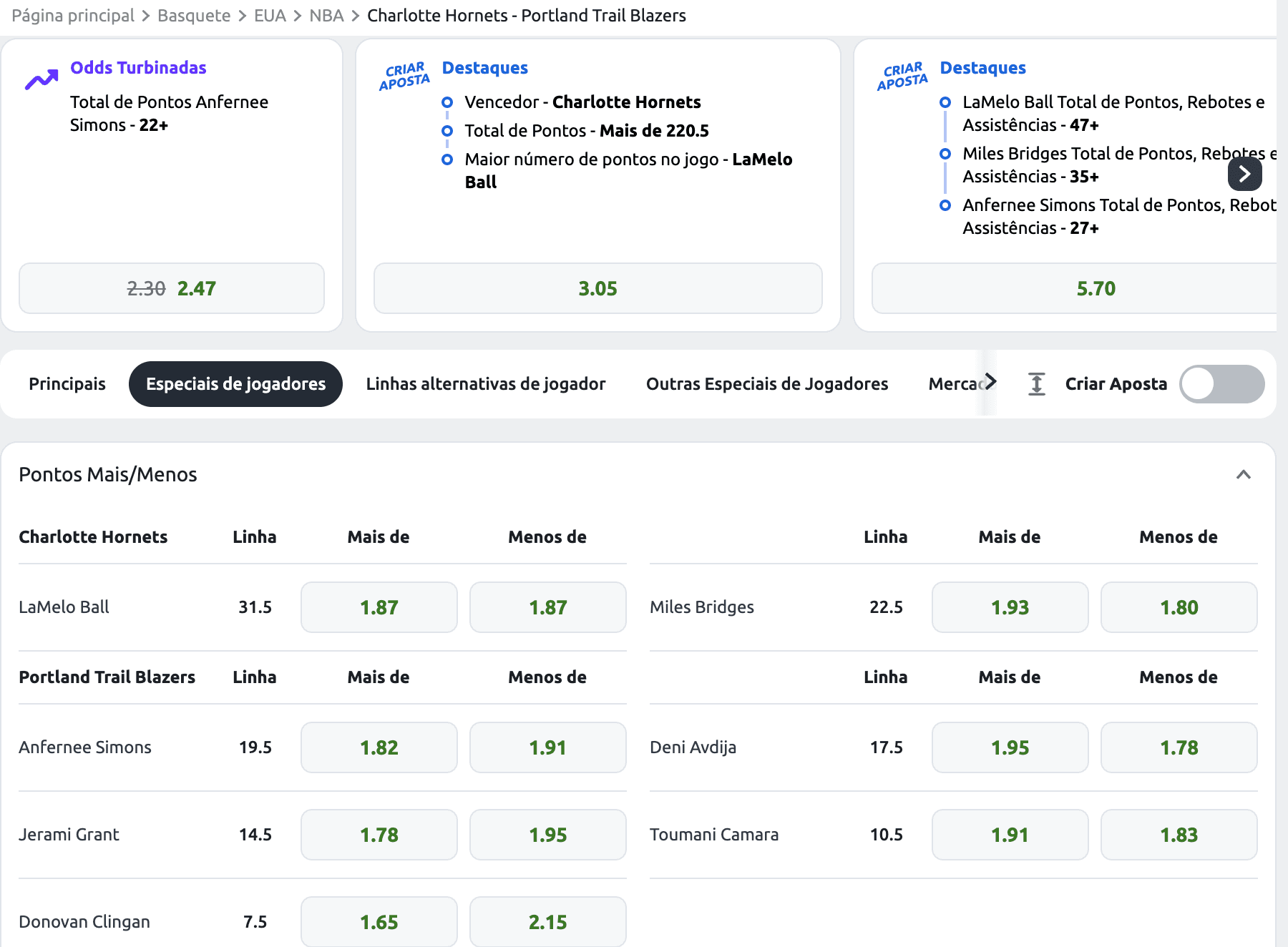The height and width of the screenshot is (947, 1288).
Task: Pick Jerami Grant Mais de 1.78
Action: point(379,835)
